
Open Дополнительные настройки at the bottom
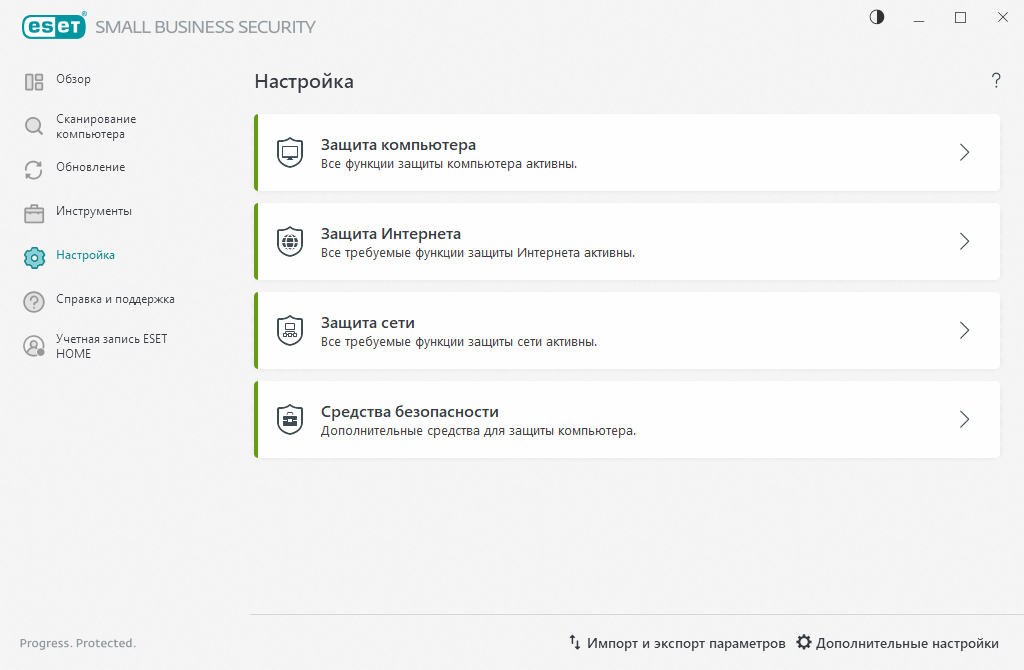(x=897, y=643)
